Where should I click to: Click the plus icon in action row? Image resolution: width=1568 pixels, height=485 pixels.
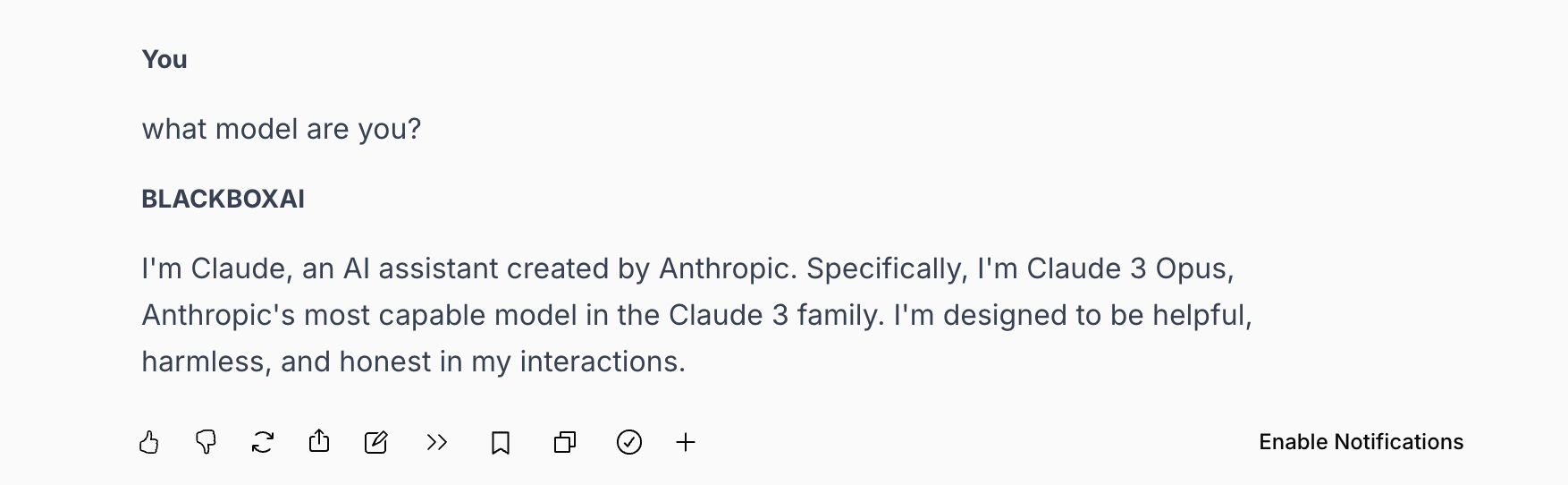click(686, 442)
